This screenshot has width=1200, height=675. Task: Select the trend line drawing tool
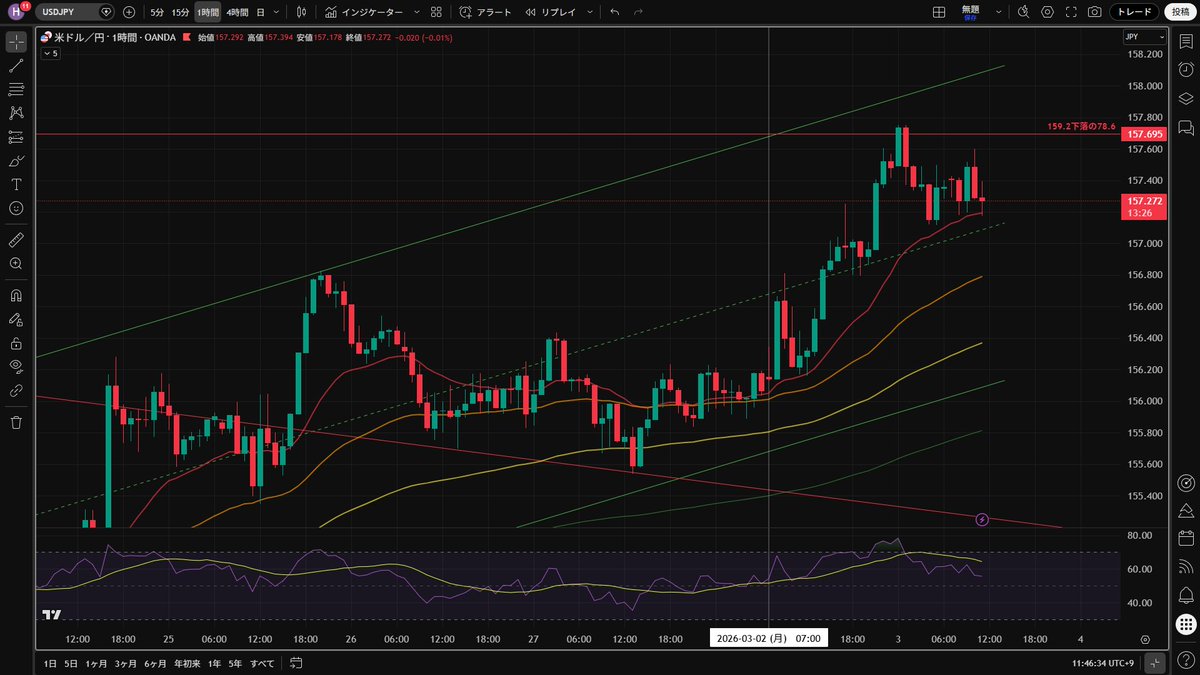(16, 66)
